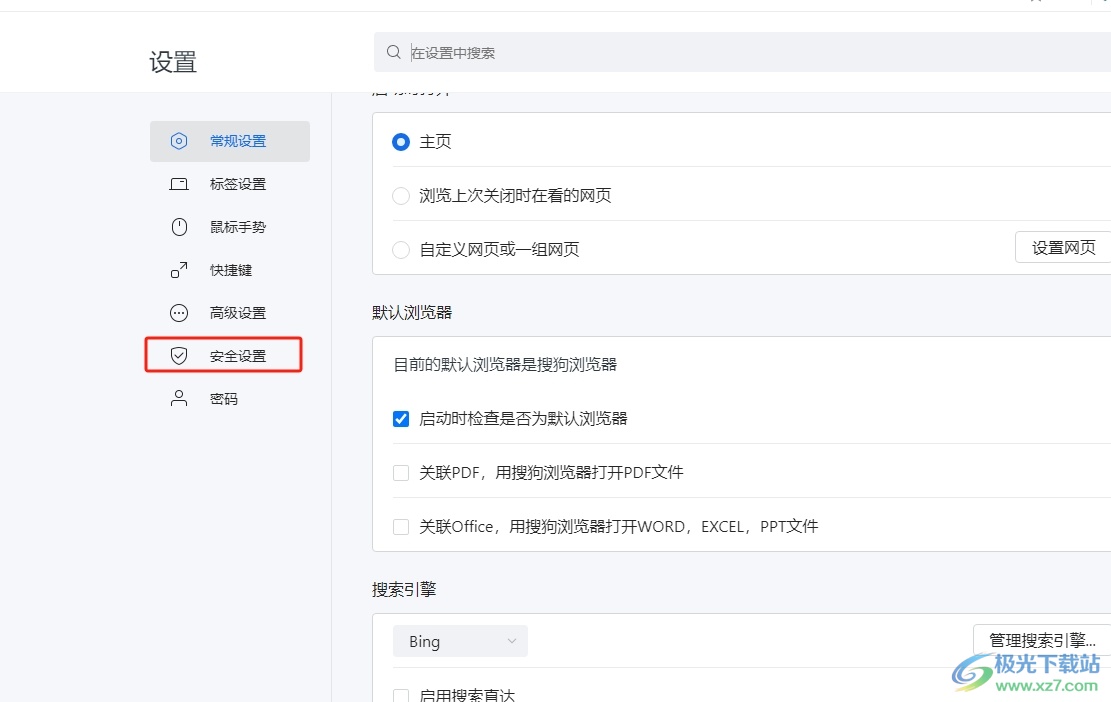
Task: Click the 设置 page title
Action: 173,62
